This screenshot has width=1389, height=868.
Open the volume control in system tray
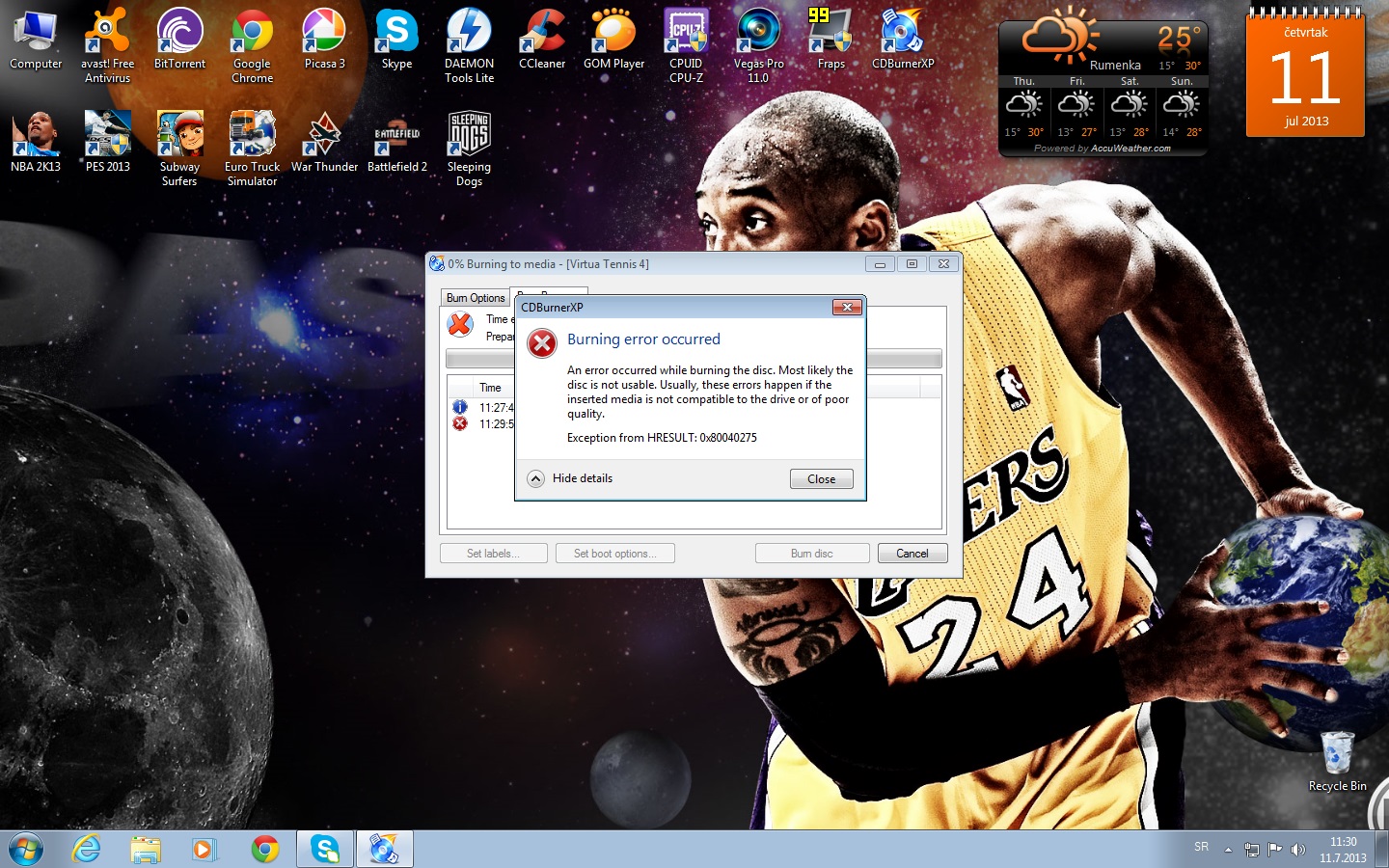pos(1298,850)
